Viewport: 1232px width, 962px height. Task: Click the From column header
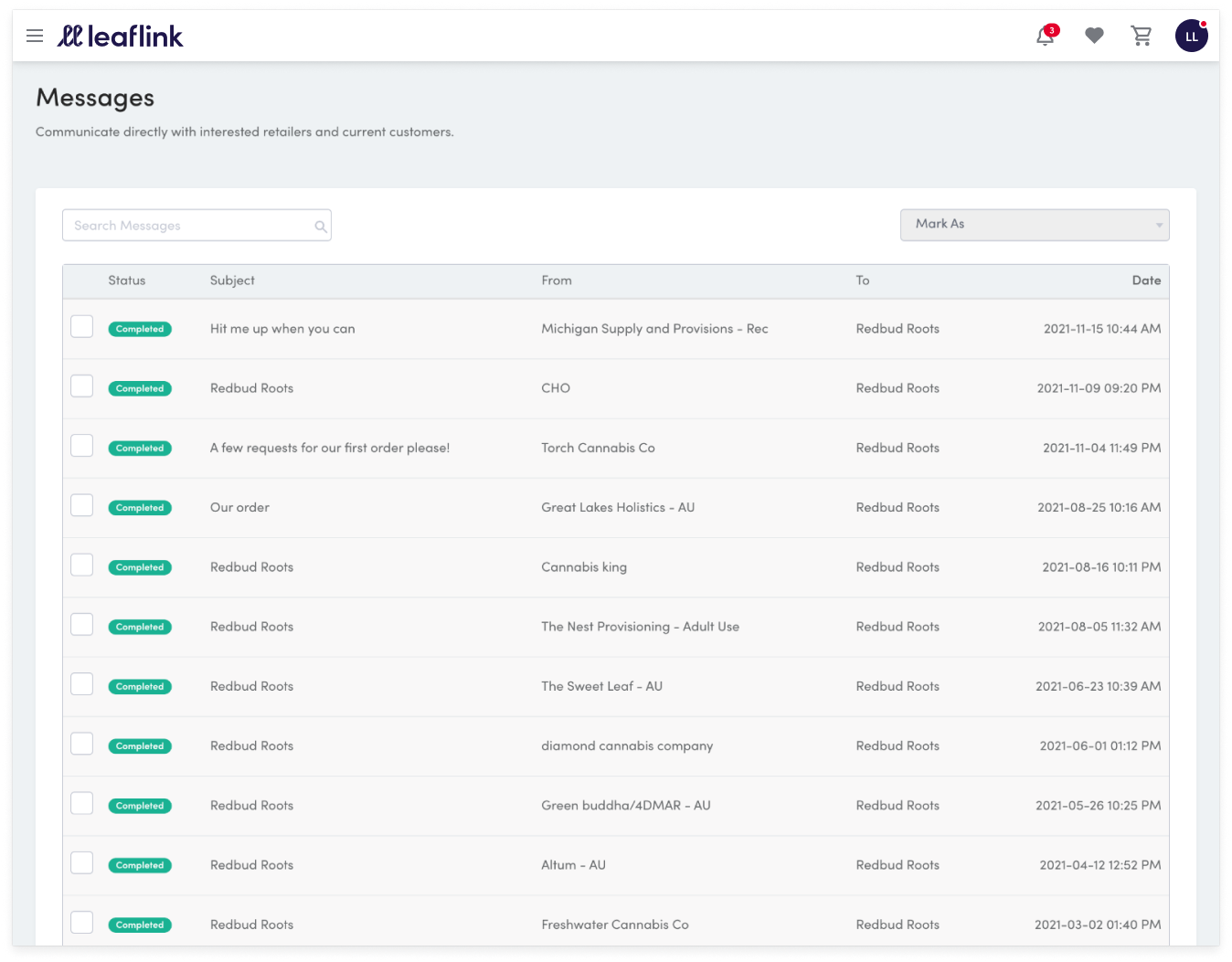click(557, 280)
